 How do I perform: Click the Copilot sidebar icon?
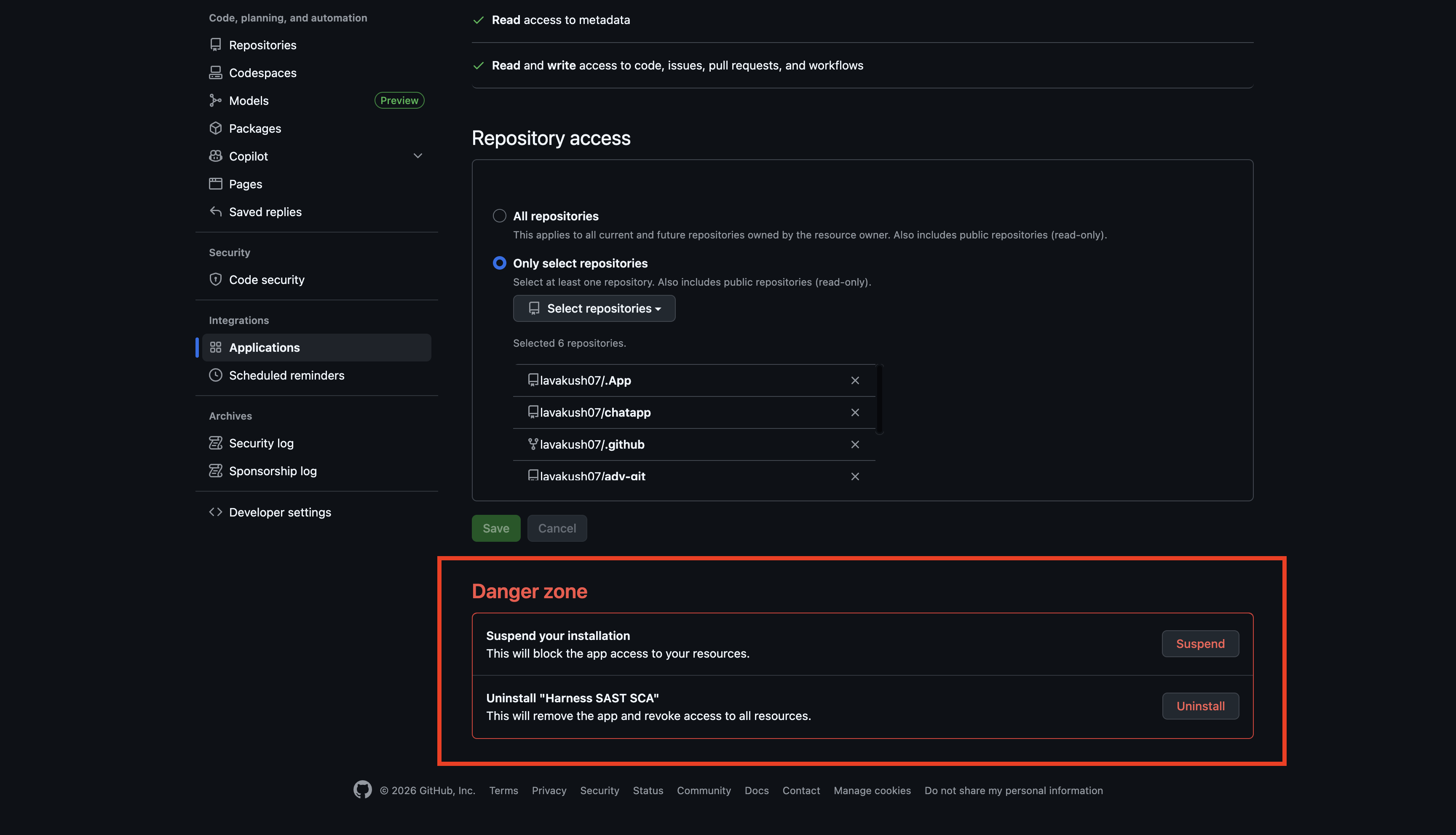point(216,155)
